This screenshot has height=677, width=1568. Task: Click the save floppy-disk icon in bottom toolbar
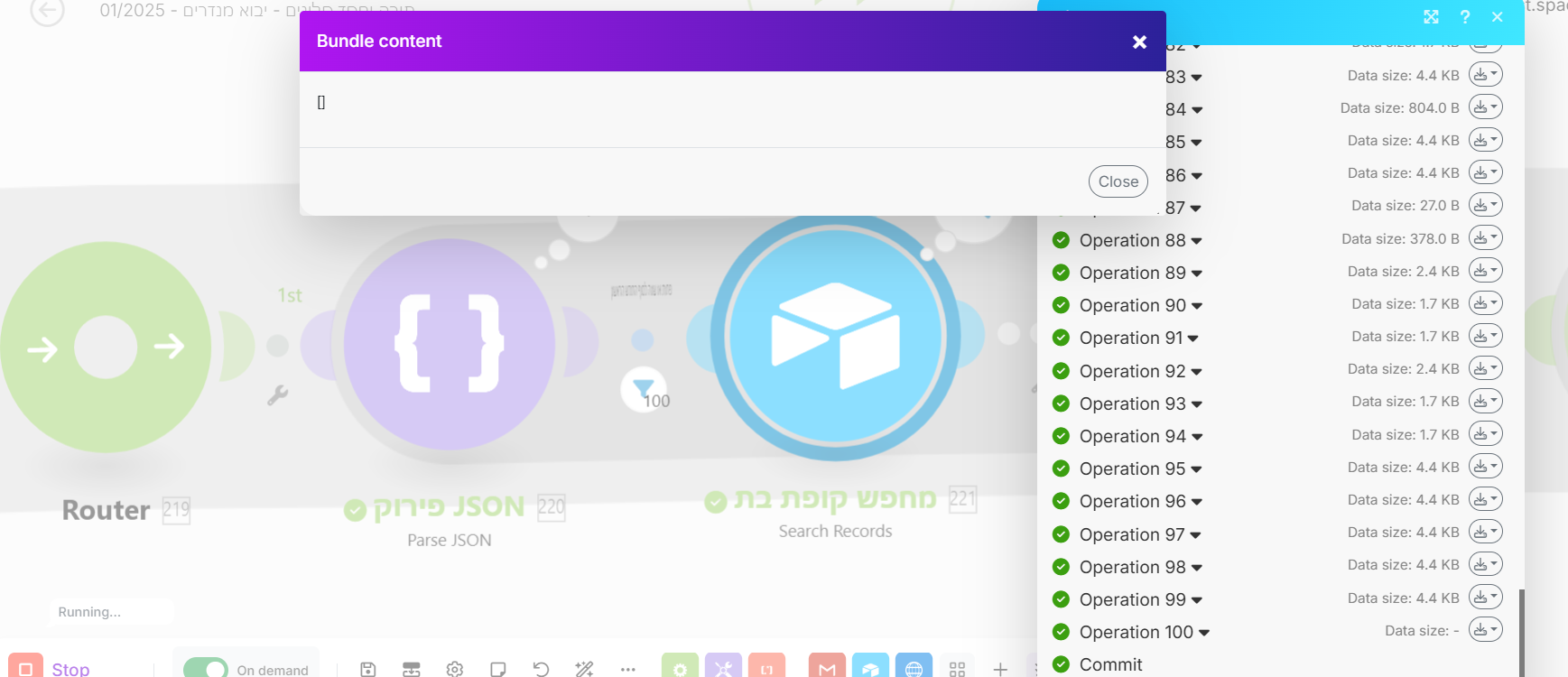[x=368, y=669]
